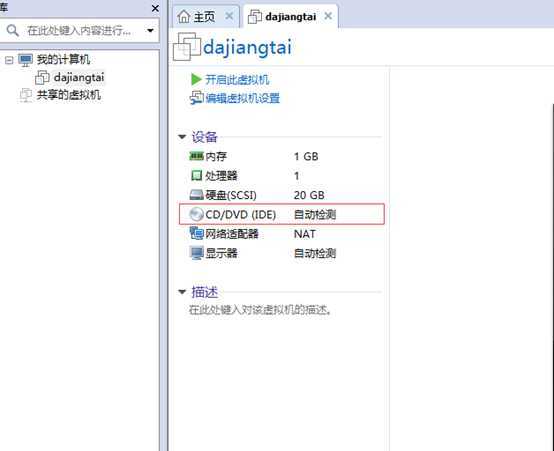Collapse the 描述 section
The image size is (554, 451).
click(x=182, y=292)
